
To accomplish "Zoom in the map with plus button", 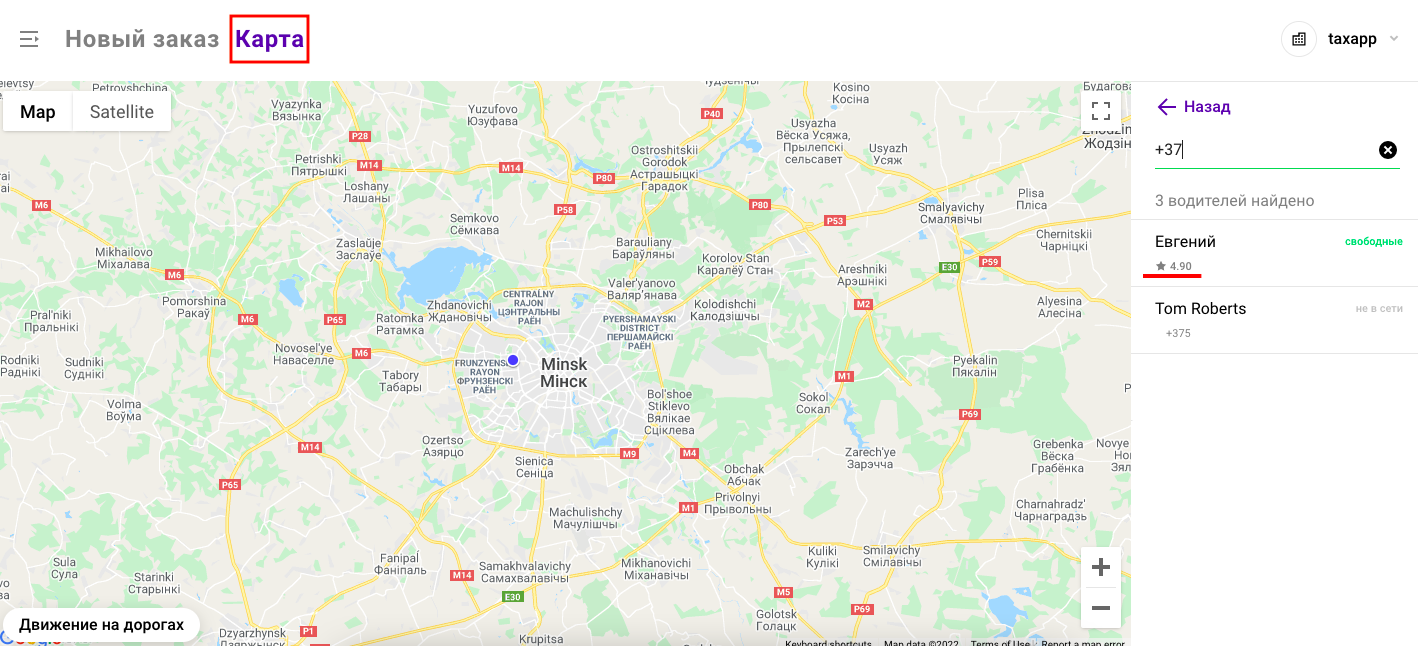I will [1101, 568].
